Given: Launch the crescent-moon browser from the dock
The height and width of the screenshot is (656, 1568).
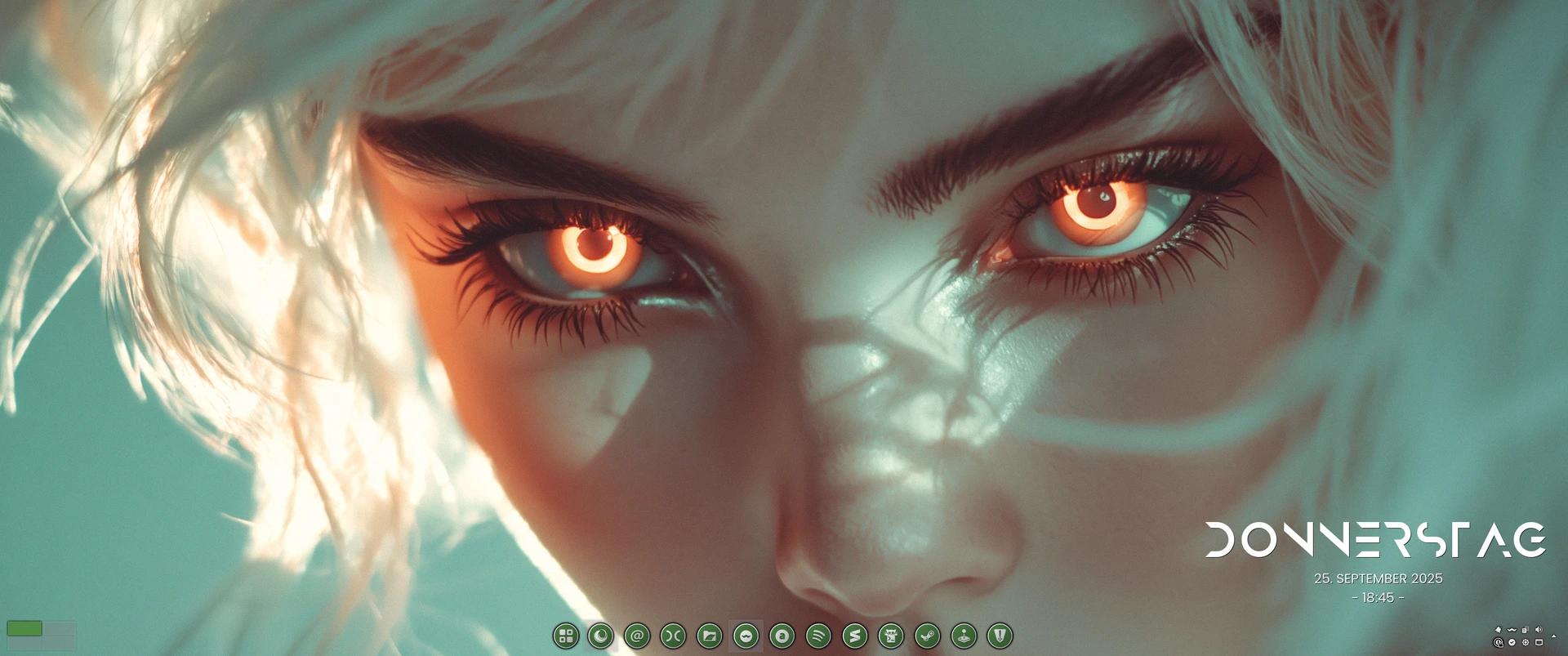Looking at the screenshot, I should 601,636.
